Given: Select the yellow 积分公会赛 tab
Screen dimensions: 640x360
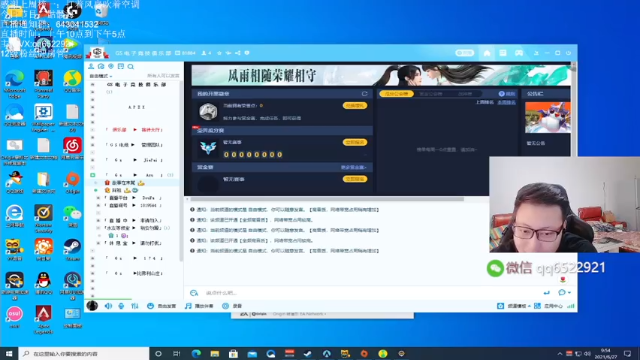Looking at the screenshot, I should coord(396,93).
